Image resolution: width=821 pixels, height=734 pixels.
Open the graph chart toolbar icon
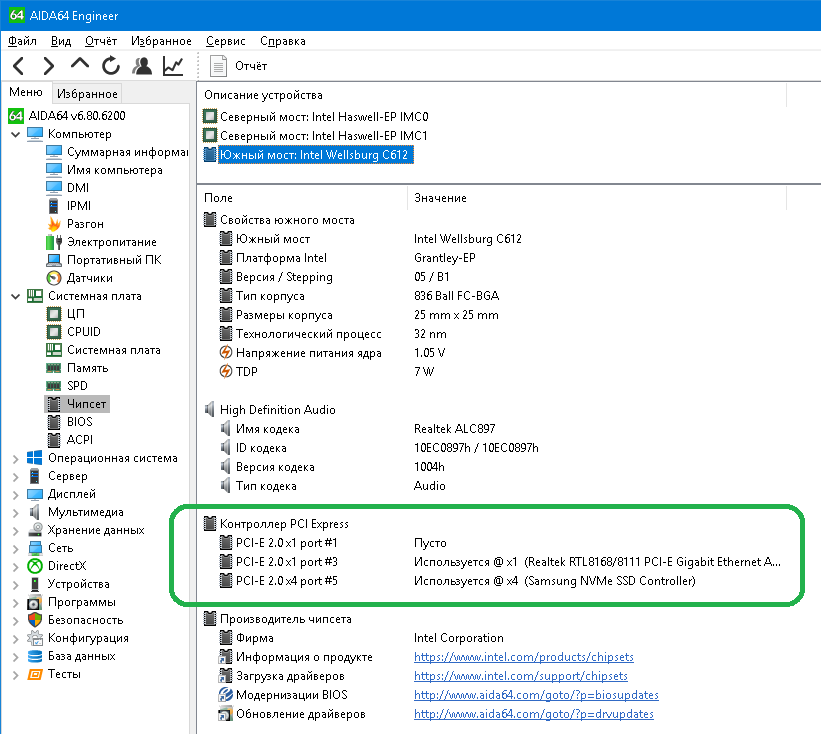click(173, 66)
